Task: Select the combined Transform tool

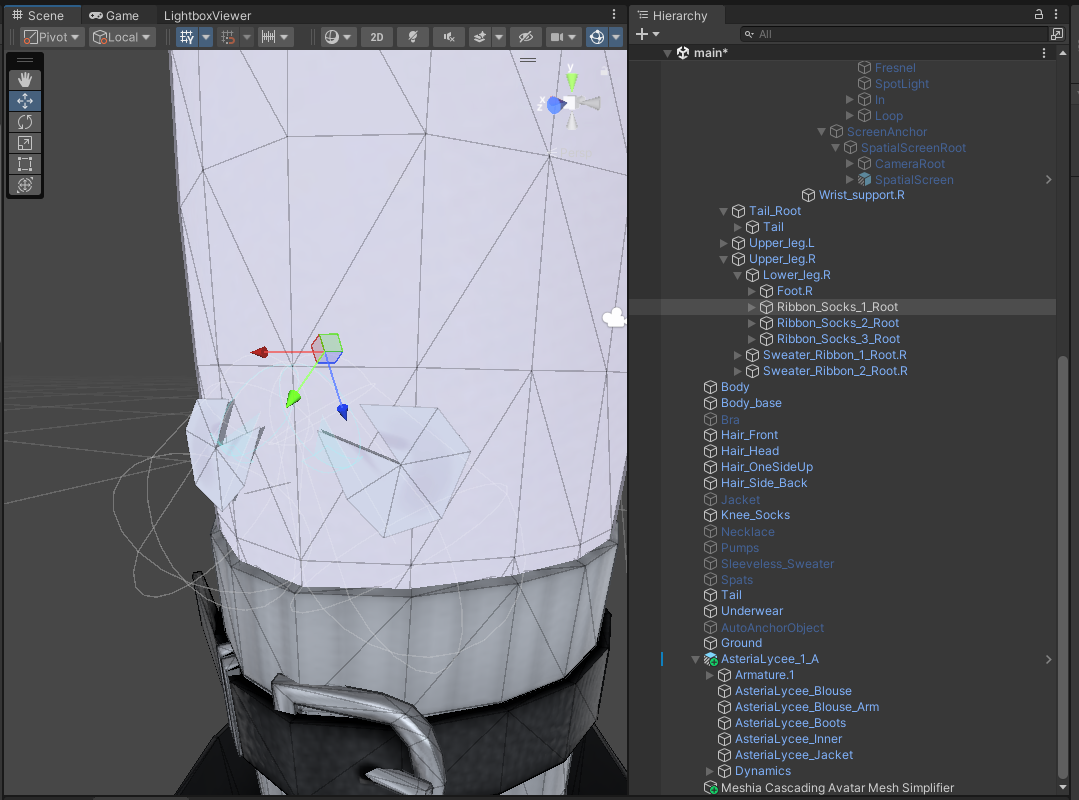Action: (x=25, y=185)
